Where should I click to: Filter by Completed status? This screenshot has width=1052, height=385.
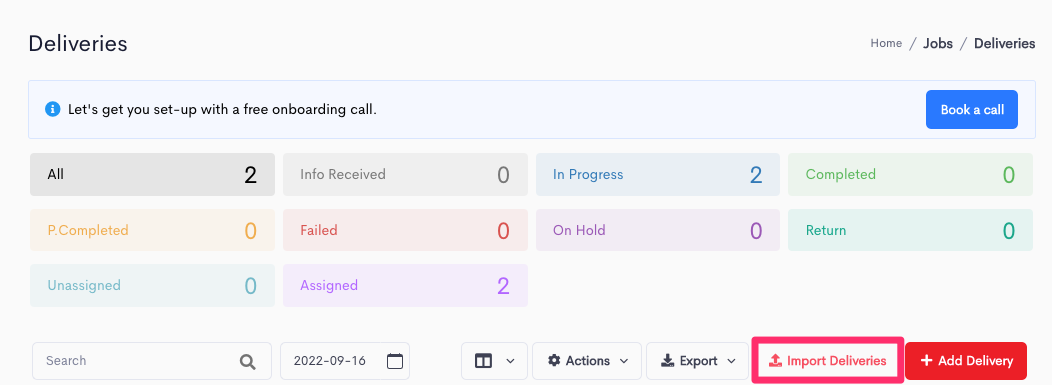click(910, 174)
